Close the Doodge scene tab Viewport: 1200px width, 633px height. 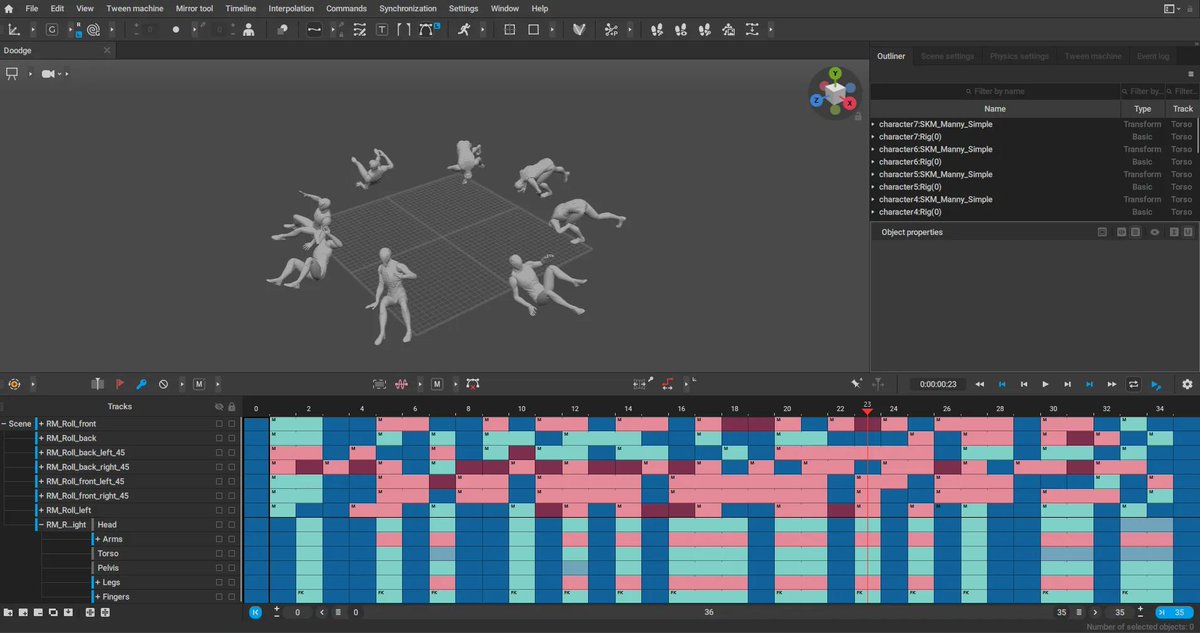107,50
